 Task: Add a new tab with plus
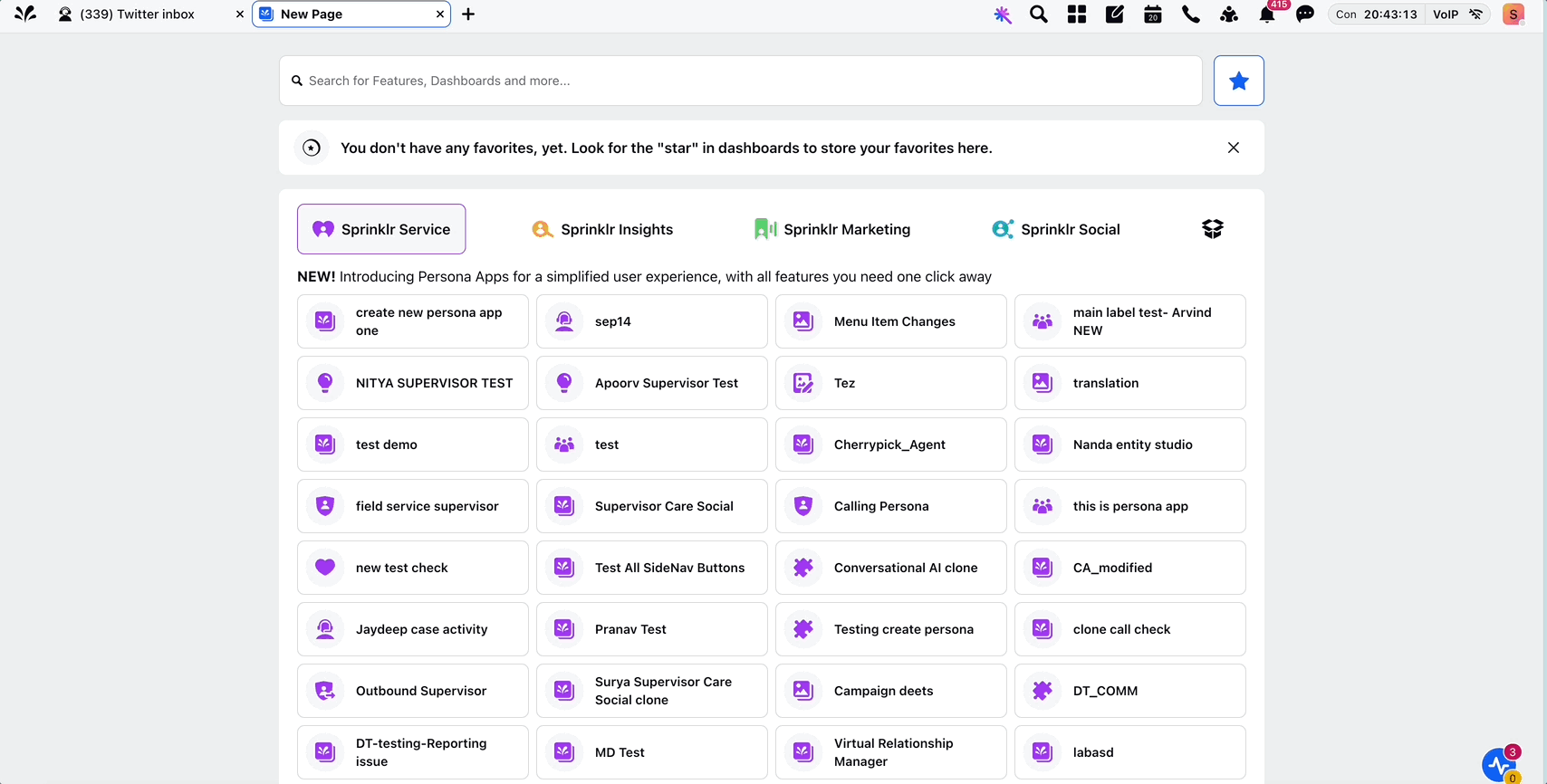coord(468,14)
